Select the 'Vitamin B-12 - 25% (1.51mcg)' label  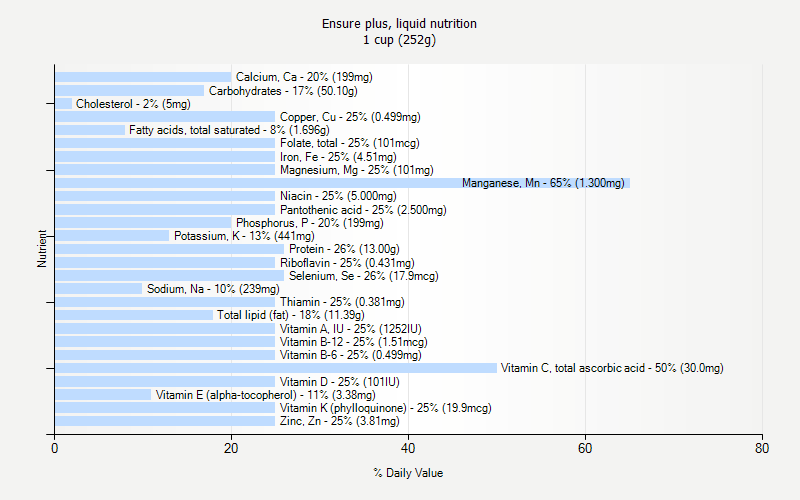[x=354, y=342]
